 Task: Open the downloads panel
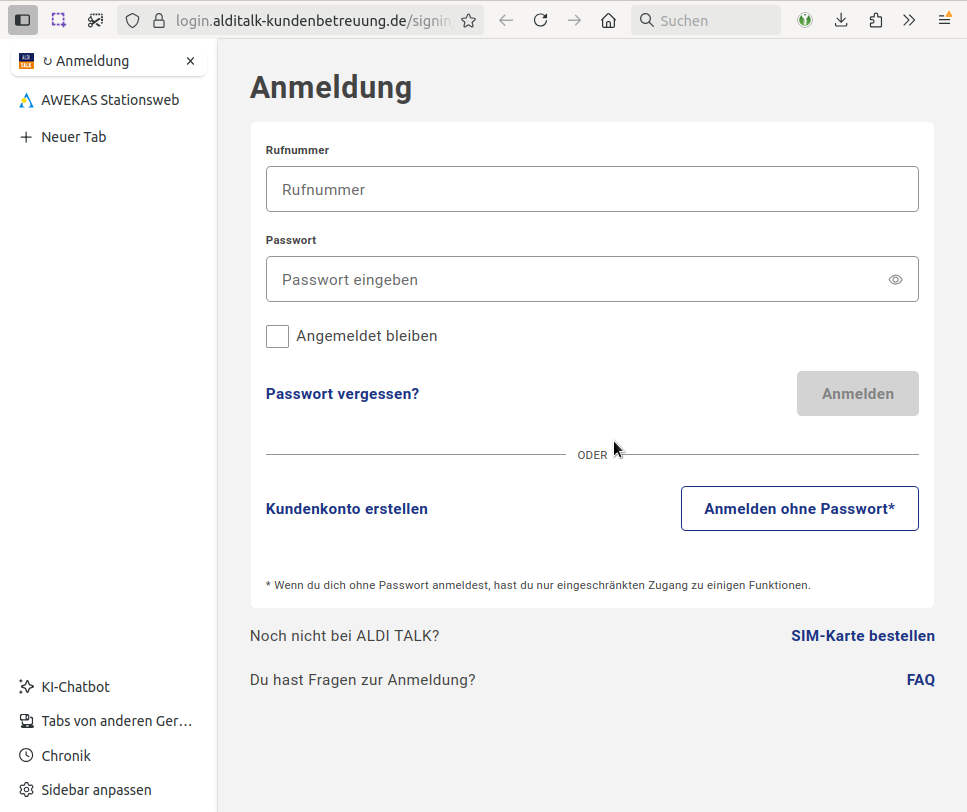(x=841, y=20)
